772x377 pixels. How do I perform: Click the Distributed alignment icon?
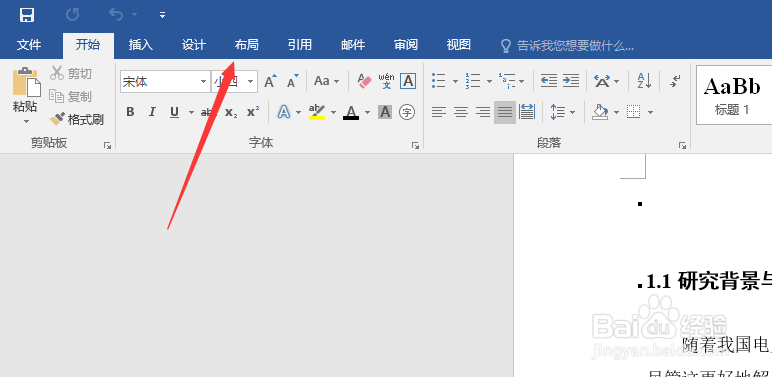pos(527,112)
